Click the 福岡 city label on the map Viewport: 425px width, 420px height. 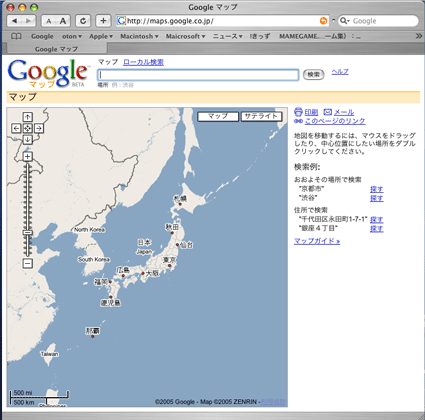101,282
